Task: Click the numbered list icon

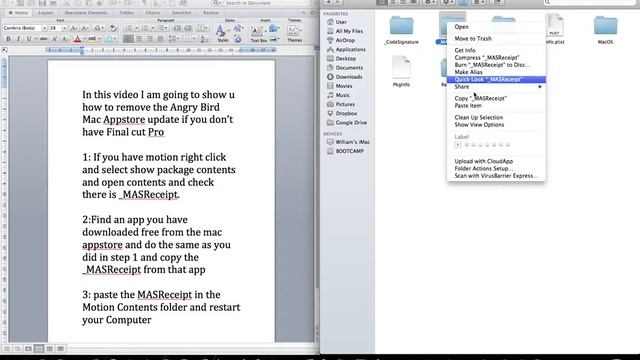Action: pos(146,28)
